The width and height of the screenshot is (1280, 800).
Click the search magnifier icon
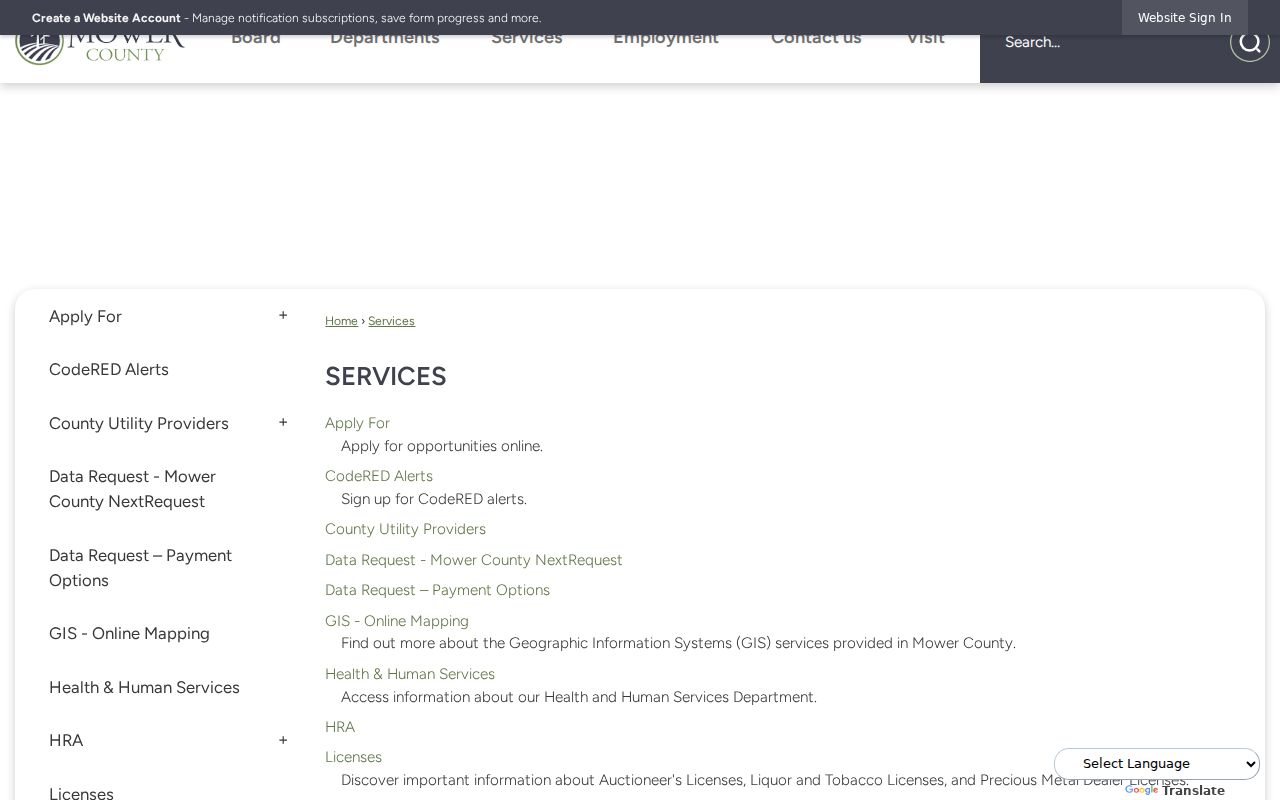[1249, 43]
